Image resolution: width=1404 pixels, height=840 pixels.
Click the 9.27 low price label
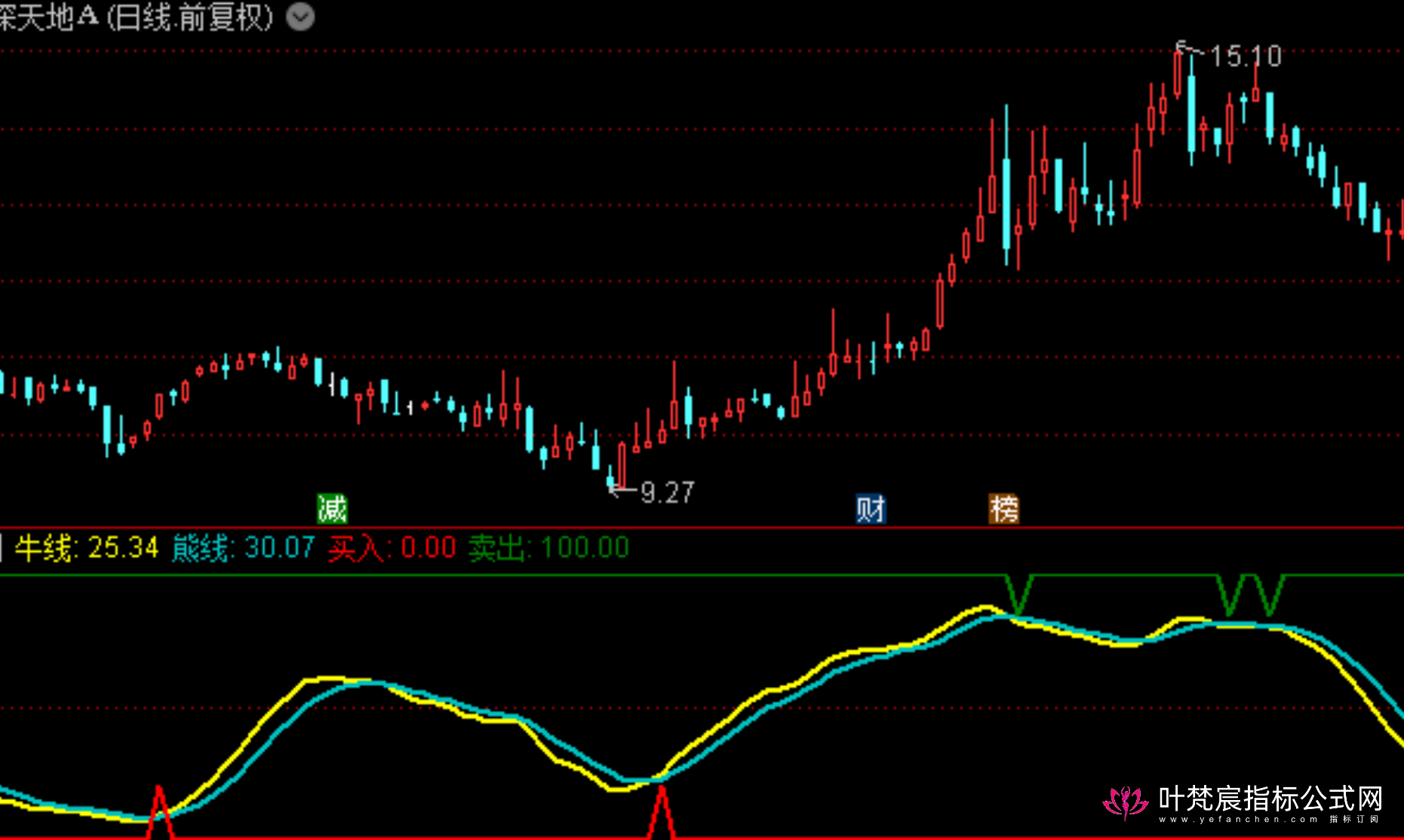(667, 492)
